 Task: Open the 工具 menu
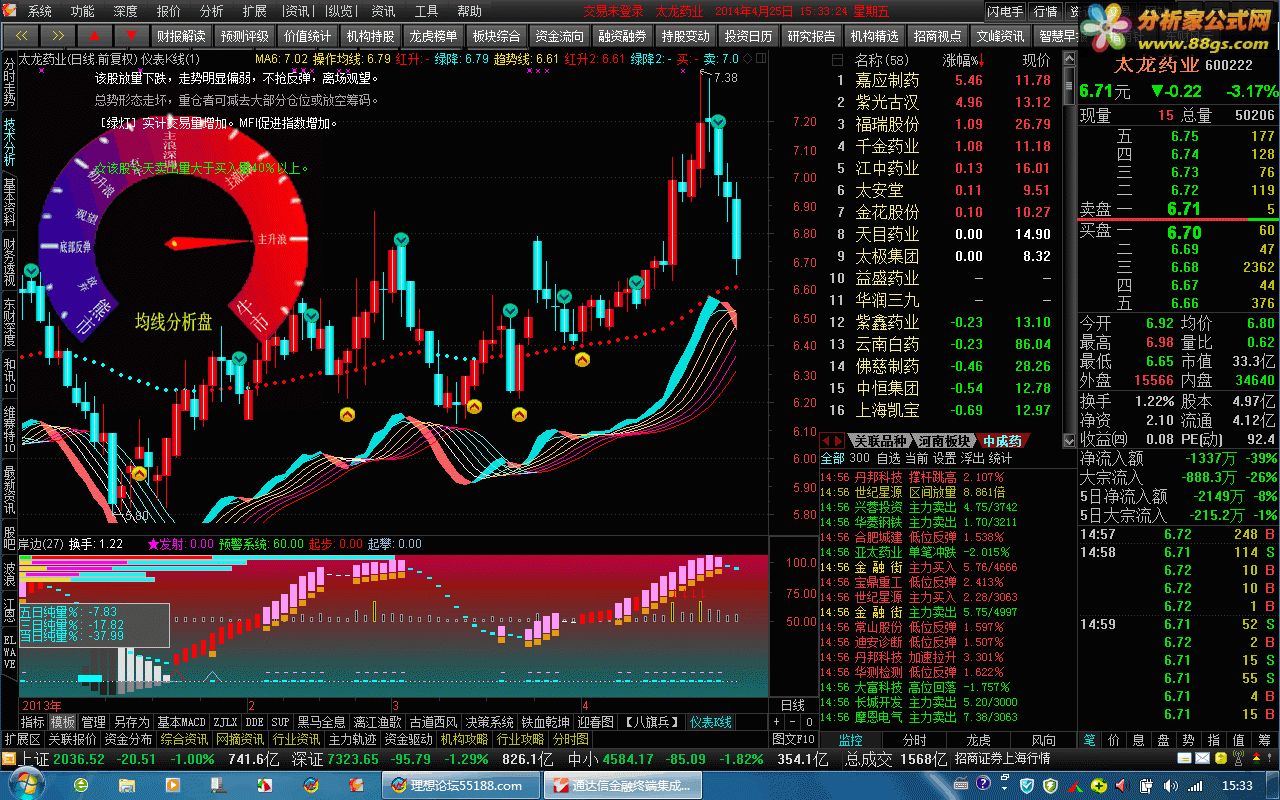pos(426,11)
